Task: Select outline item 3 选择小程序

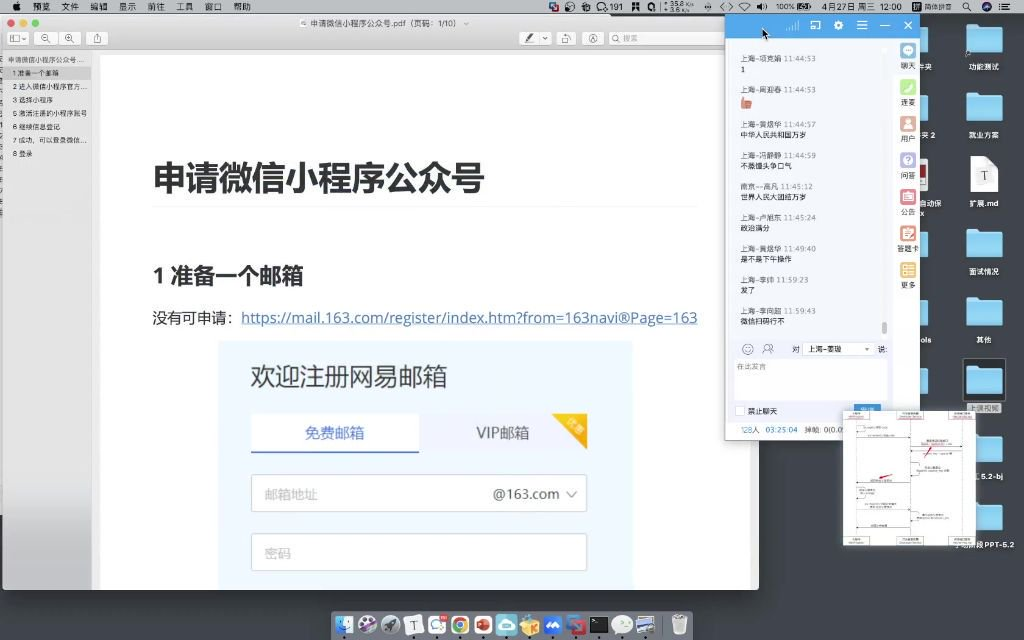Action: [x=47, y=100]
